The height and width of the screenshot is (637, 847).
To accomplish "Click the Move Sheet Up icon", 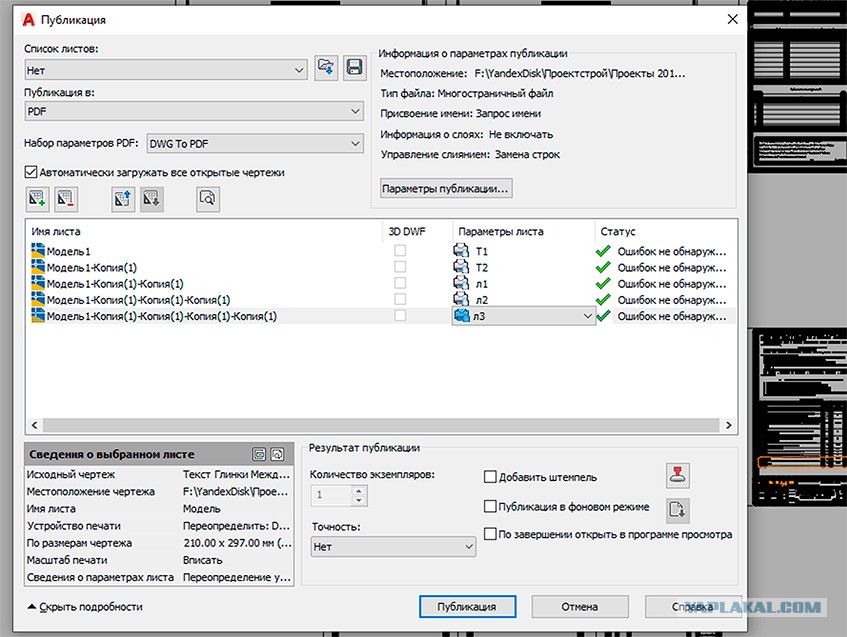I will [x=123, y=199].
